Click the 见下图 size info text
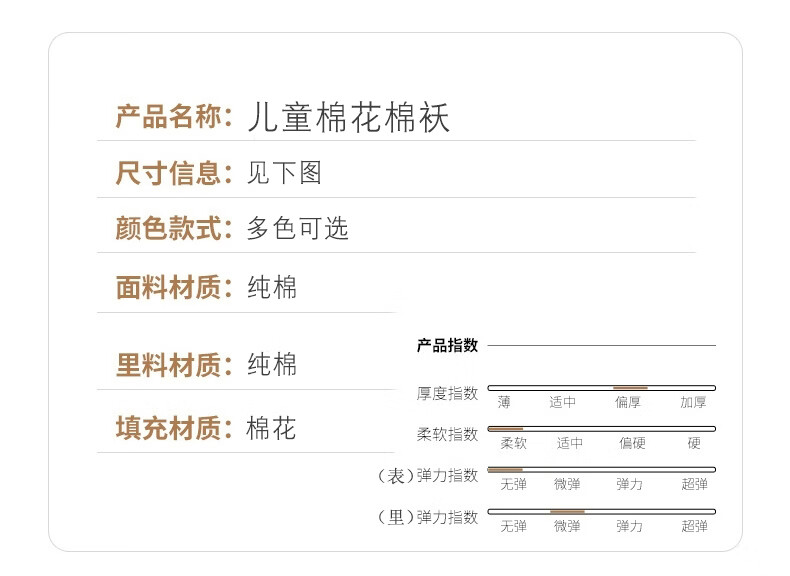Viewport: 790px width, 576px height. [x=284, y=174]
